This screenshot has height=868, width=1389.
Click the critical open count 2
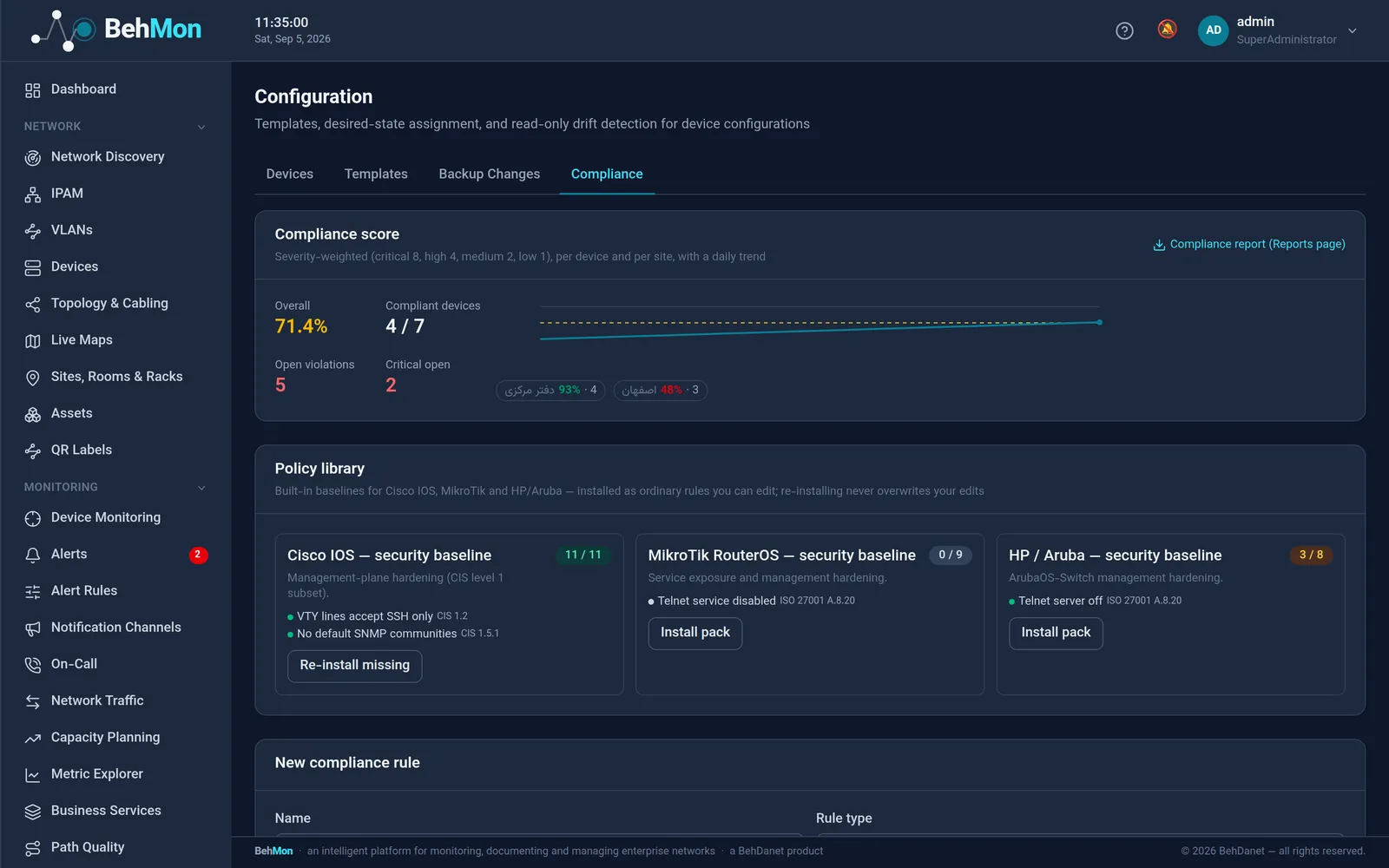point(391,385)
